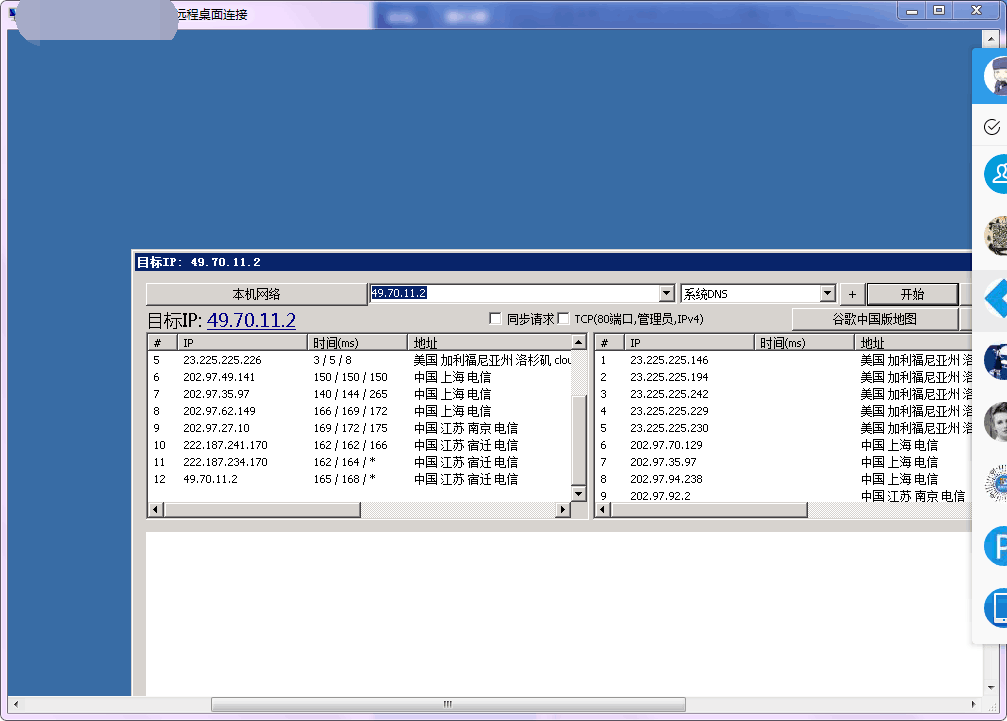The height and width of the screenshot is (721, 1007).
Task: Sort left table by IP column header
Action: tap(243, 343)
